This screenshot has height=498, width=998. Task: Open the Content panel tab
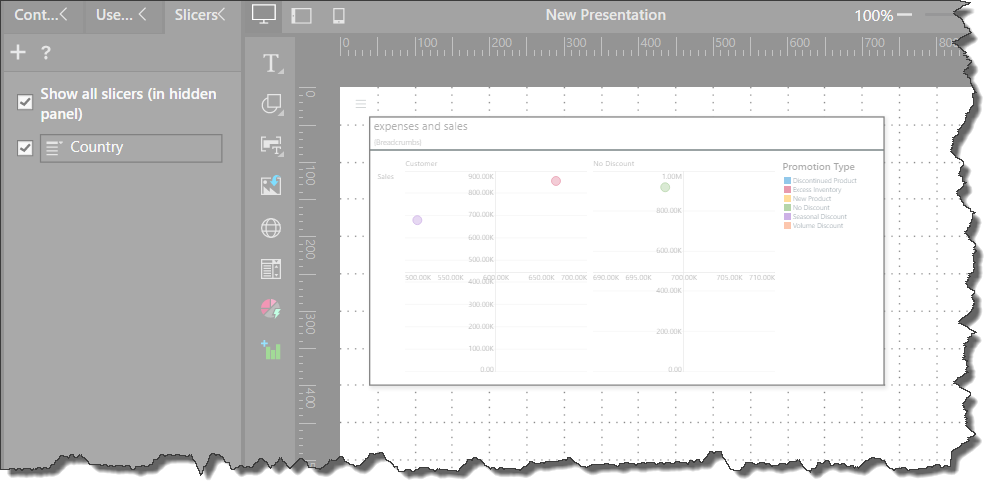pyautogui.click(x=42, y=15)
